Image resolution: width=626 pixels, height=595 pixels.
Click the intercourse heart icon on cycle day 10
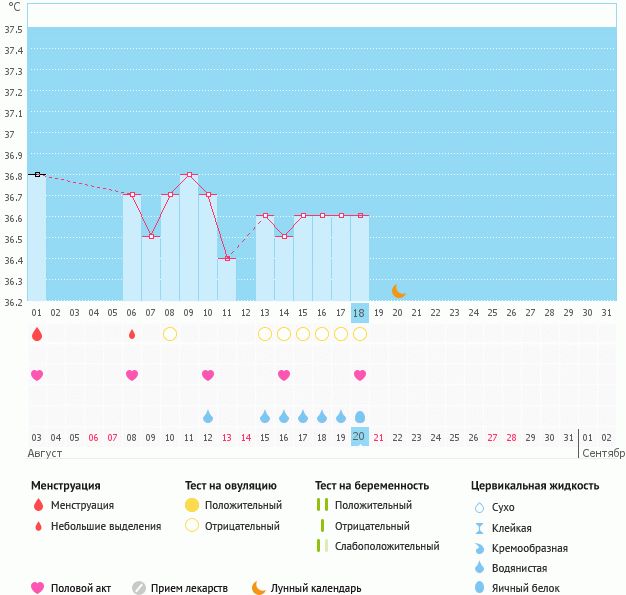tap(208, 375)
